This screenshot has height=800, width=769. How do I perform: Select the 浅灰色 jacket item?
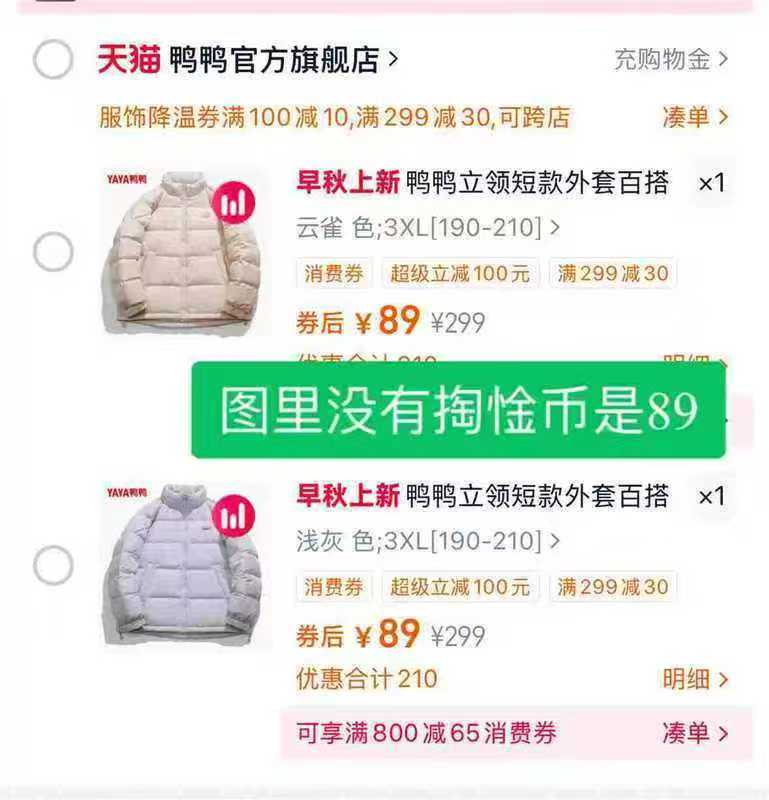(53, 565)
